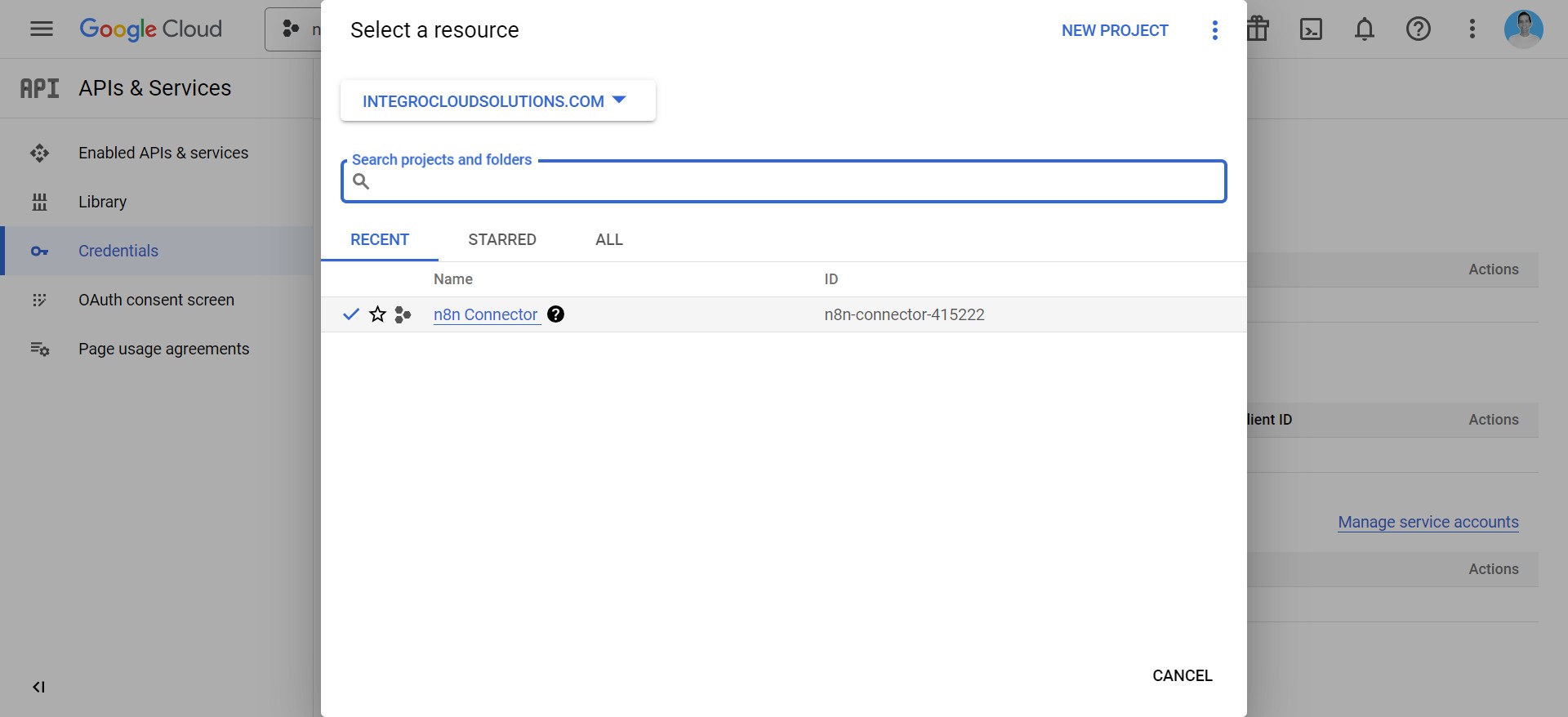Click the NEW PROJECT button
Image resolution: width=1568 pixels, height=717 pixels.
click(1114, 30)
